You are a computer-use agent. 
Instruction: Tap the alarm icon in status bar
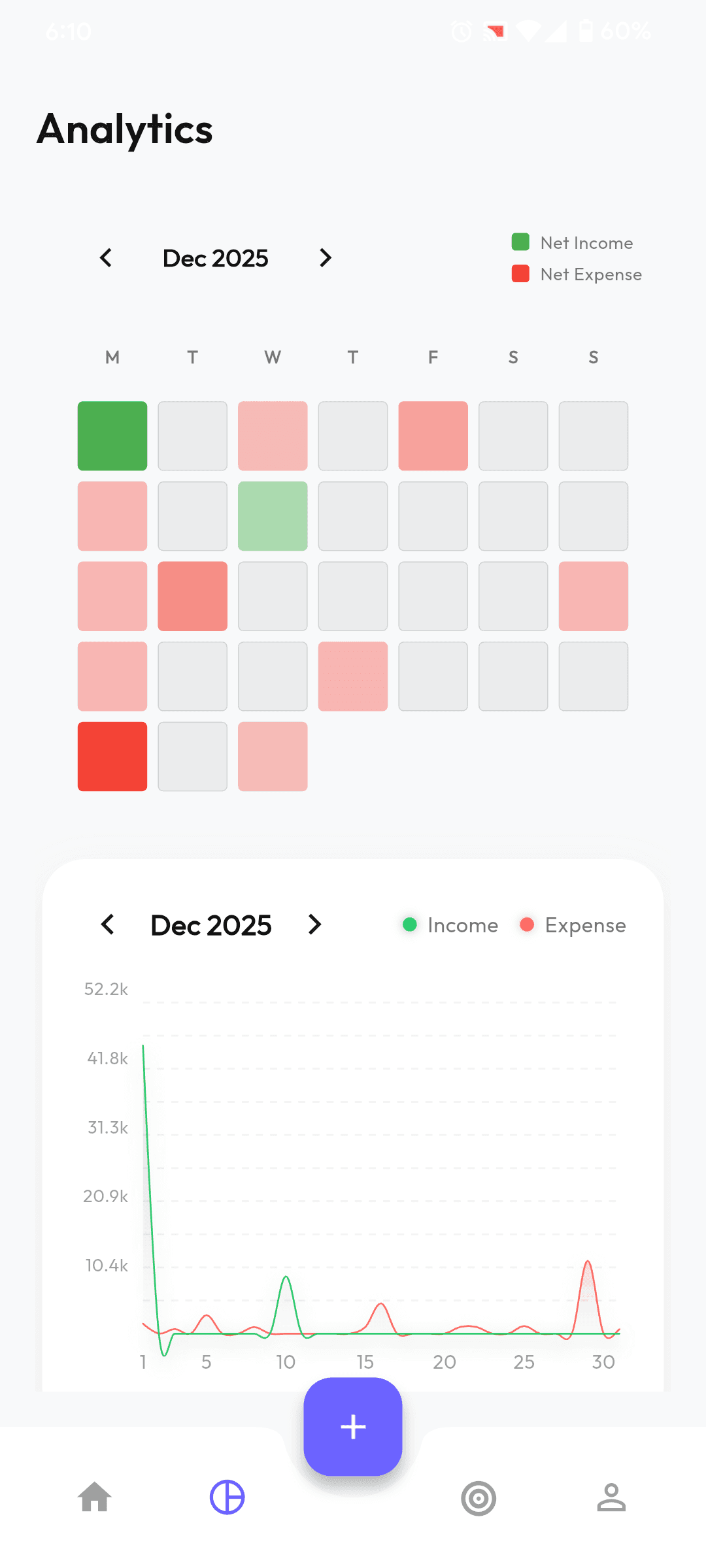coord(462,31)
